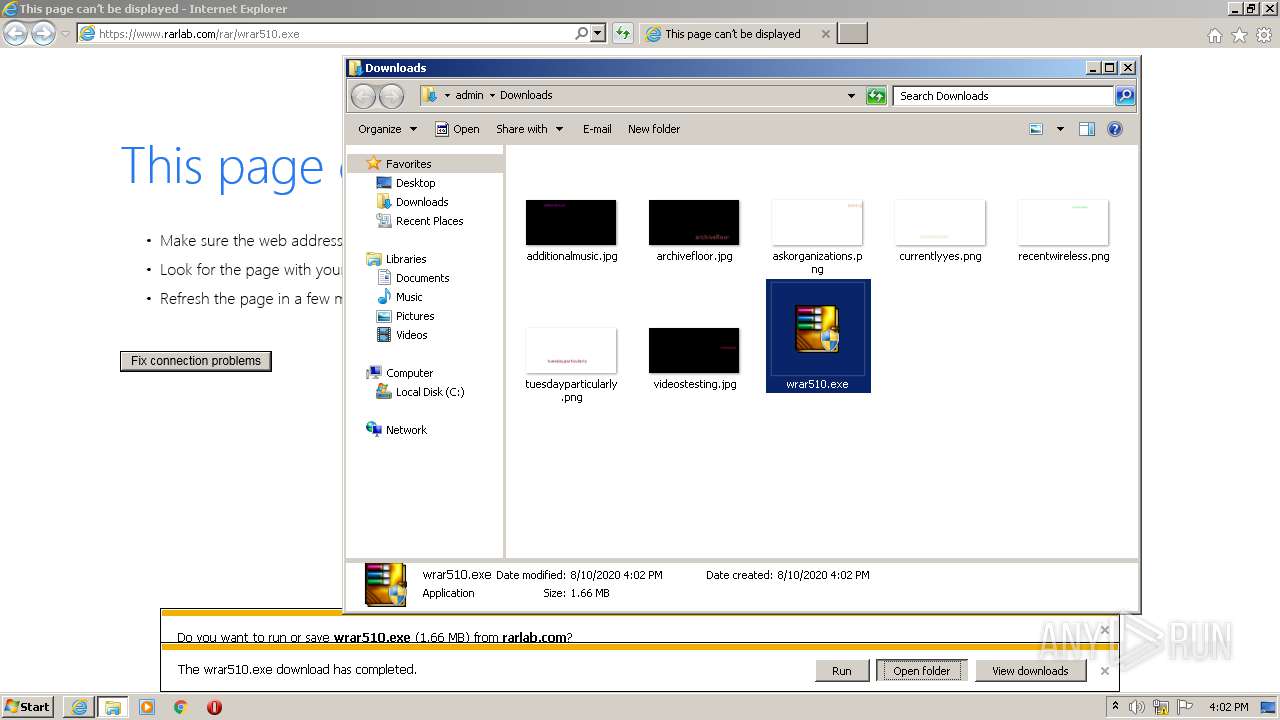Click Chrome taskbar icon
1280x720 pixels.
coord(180,707)
